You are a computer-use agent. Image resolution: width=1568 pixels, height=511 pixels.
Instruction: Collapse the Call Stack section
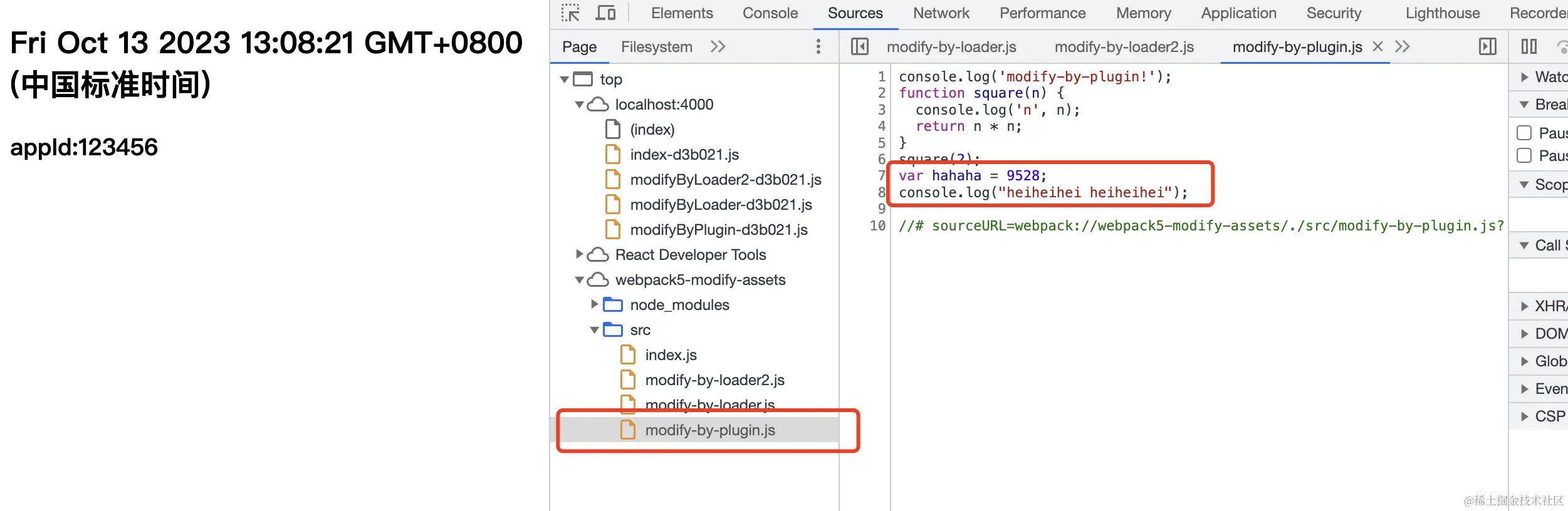pos(1525,245)
